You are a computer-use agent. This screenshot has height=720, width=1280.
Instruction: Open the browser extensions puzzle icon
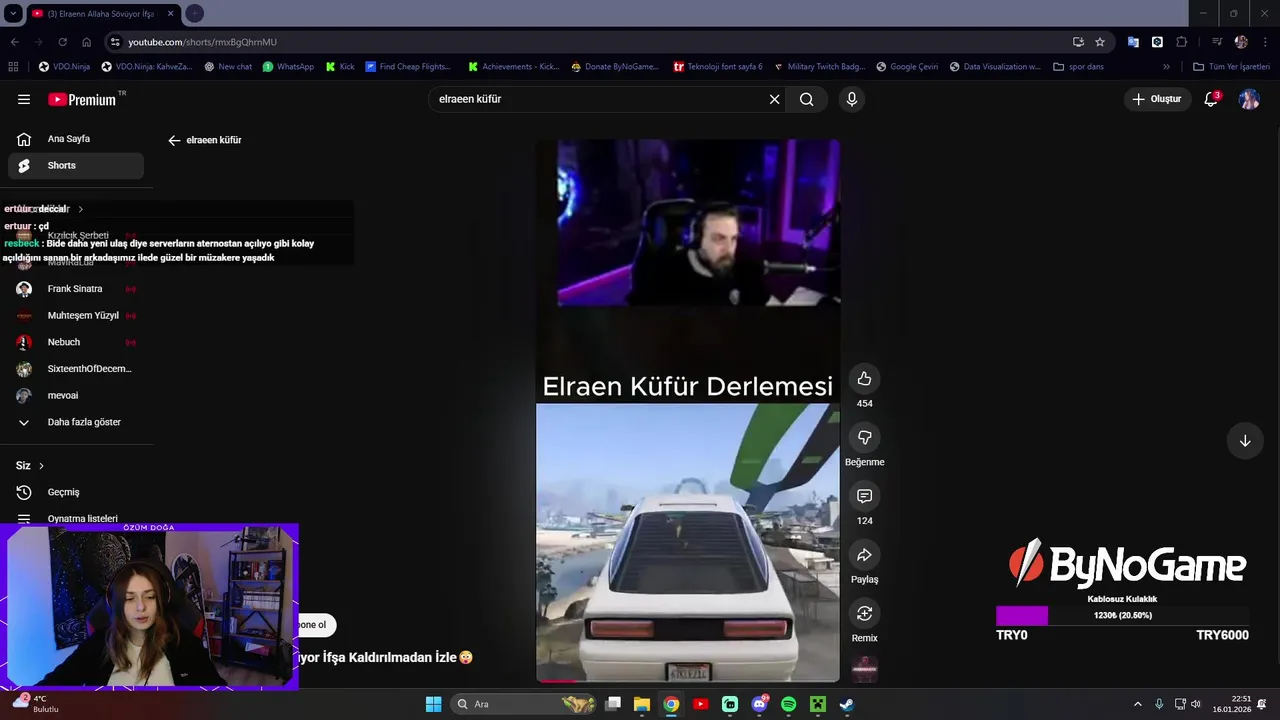1182,42
